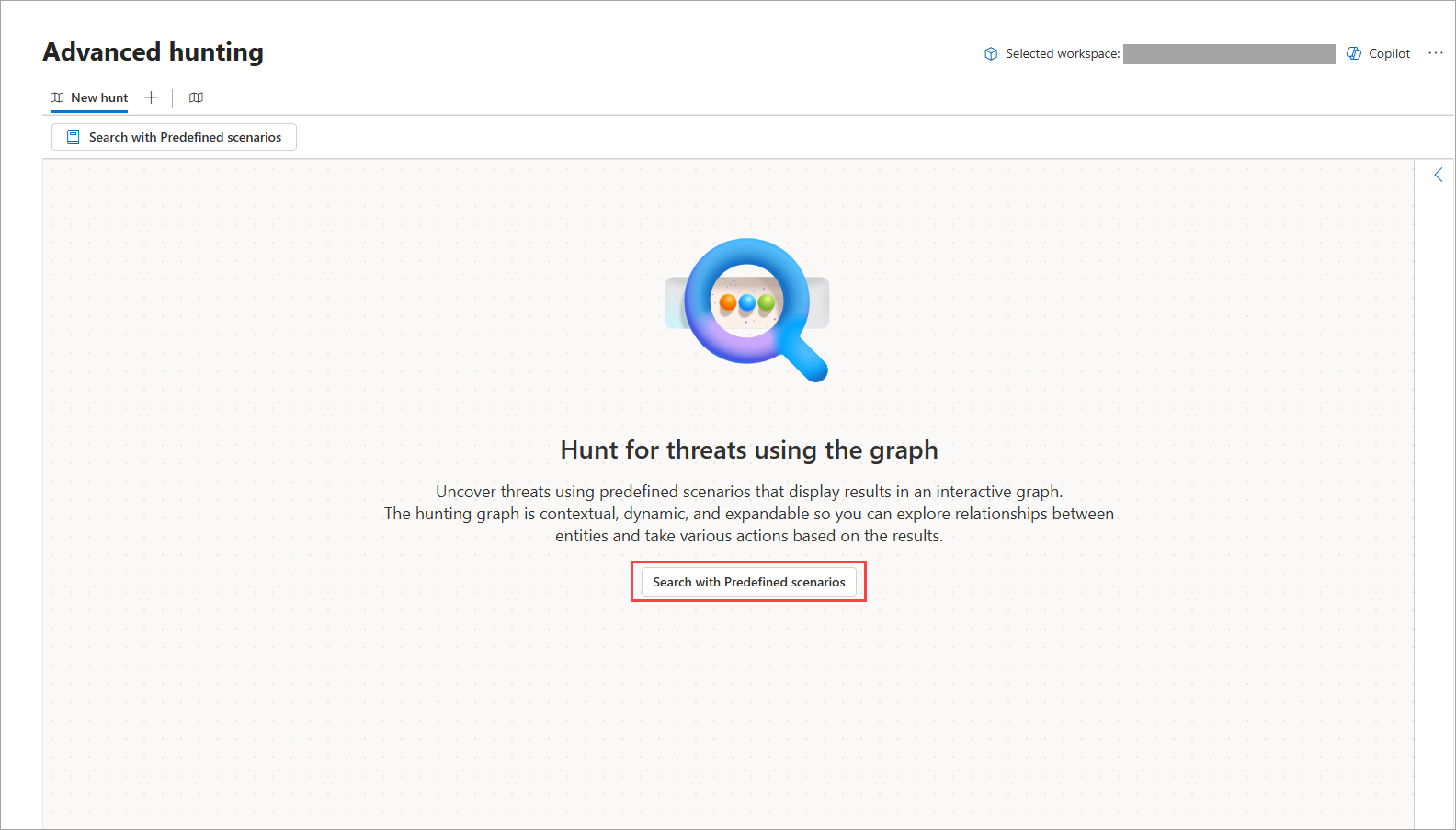1456x830 pixels.
Task: Click the "Selected workspace:" label text
Action: [x=1062, y=53]
